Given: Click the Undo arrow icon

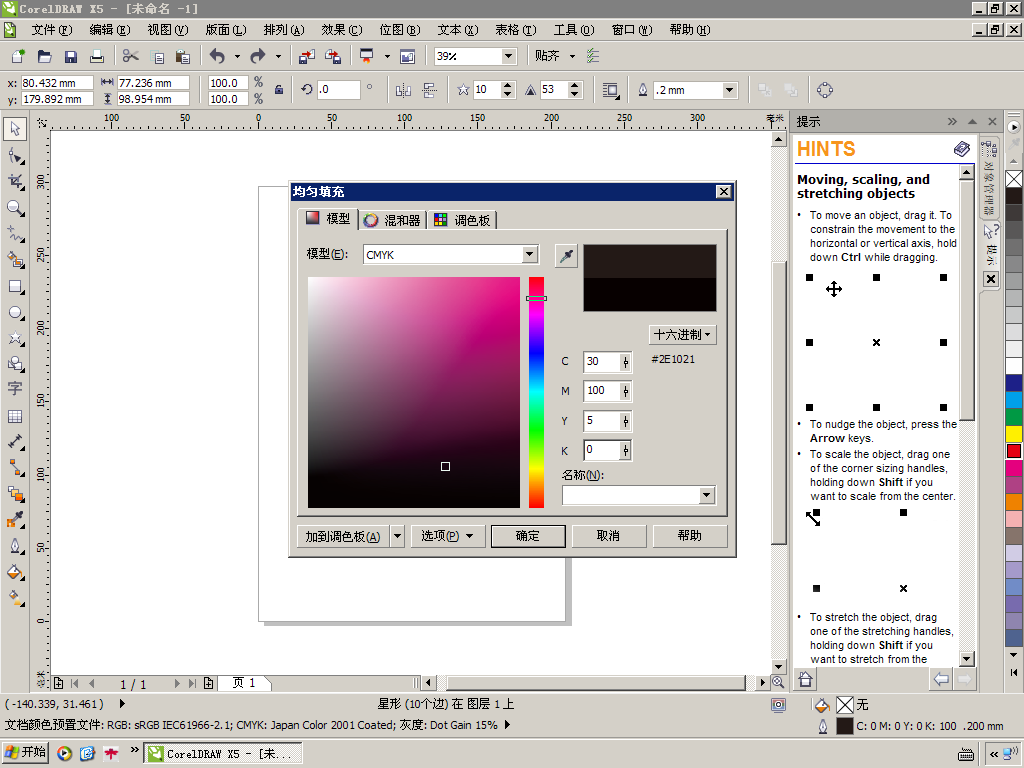Looking at the screenshot, I should pos(217,56).
